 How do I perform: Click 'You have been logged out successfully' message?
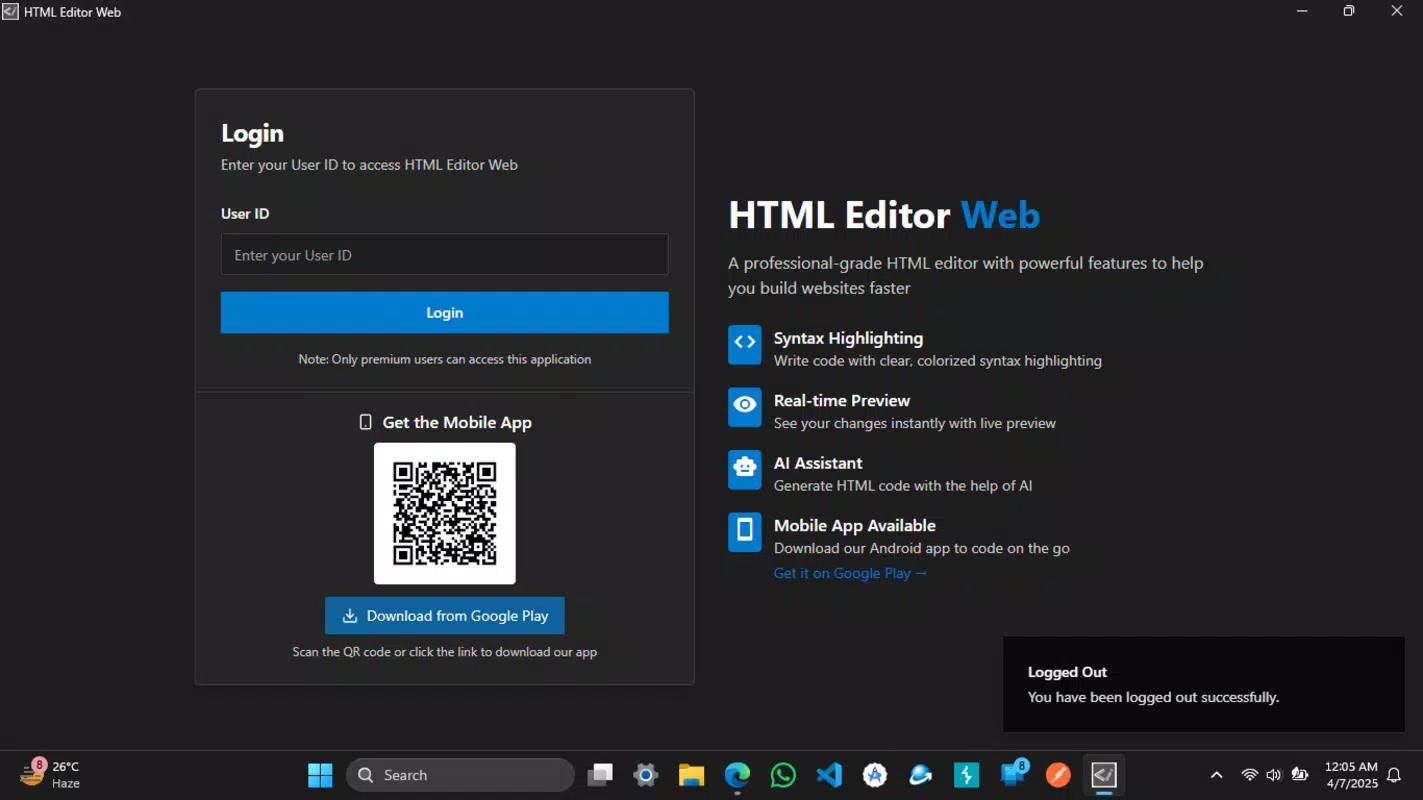[1153, 697]
